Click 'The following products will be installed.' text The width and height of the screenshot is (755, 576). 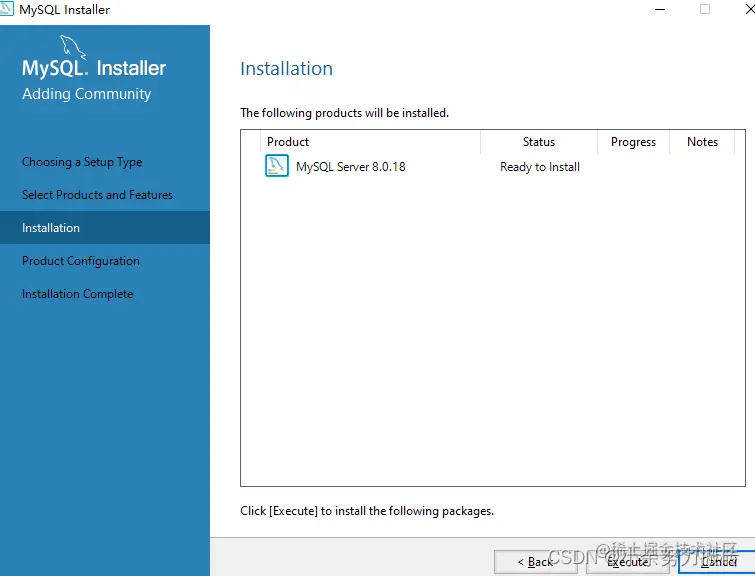click(344, 113)
